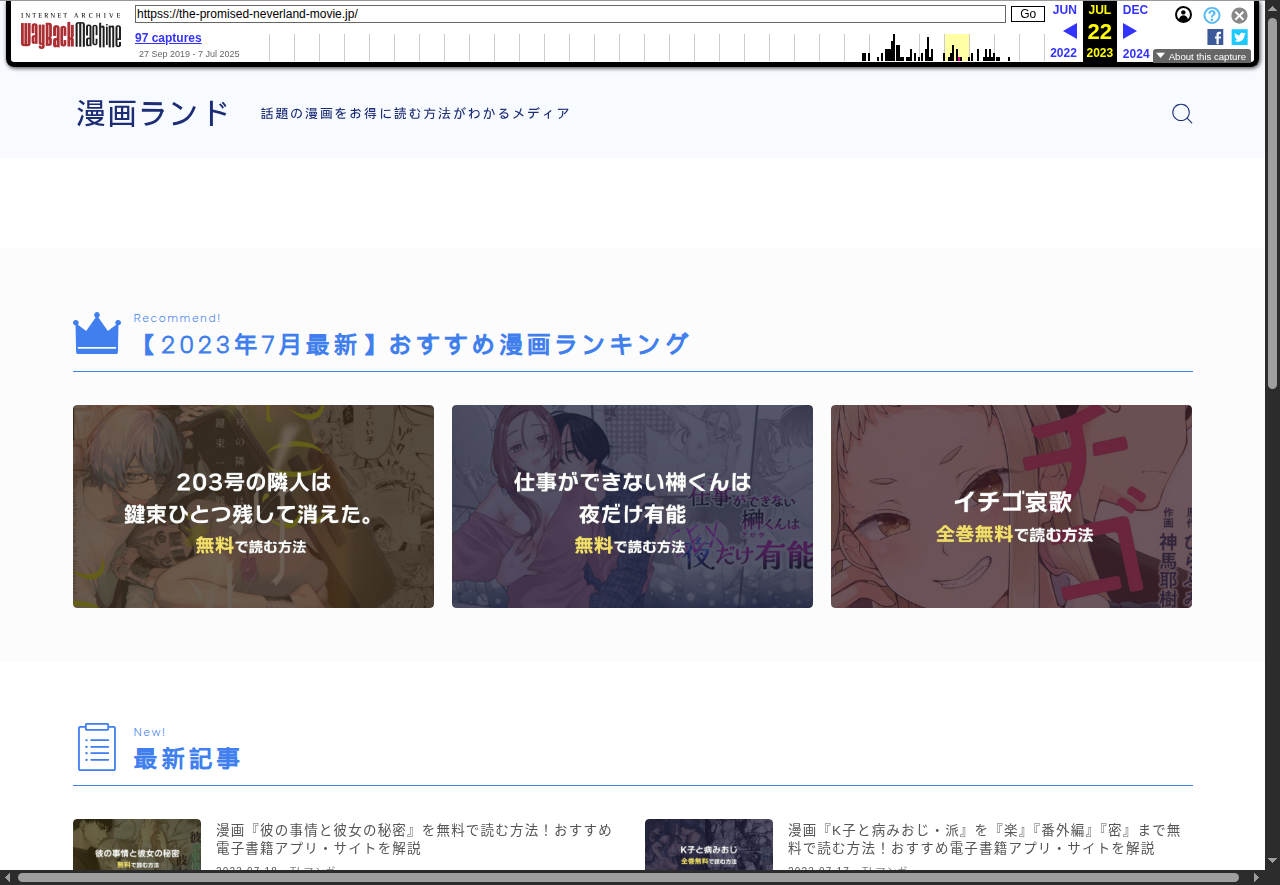This screenshot has height=885, width=1280.
Task: Go to next capture with right arrow
Action: coord(1130,31)
